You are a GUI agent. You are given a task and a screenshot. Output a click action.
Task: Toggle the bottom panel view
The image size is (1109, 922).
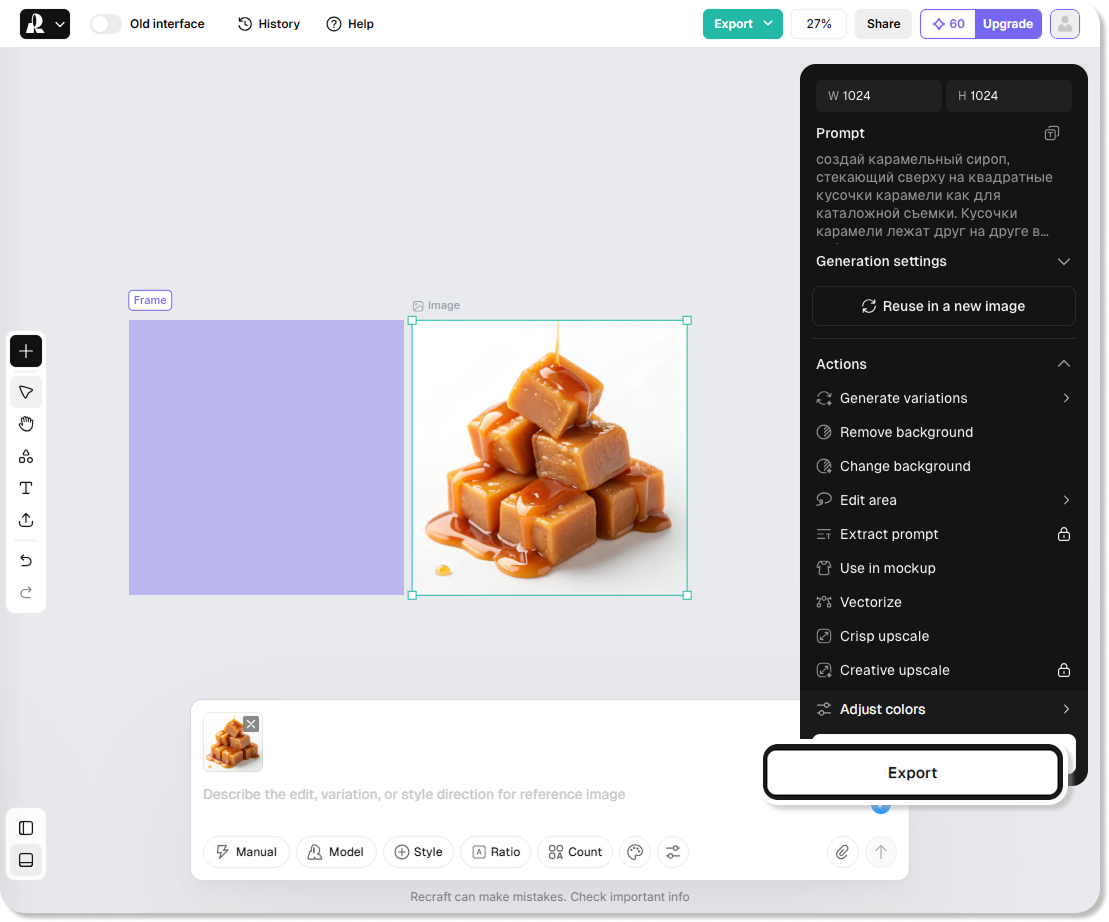coord(26,860)
